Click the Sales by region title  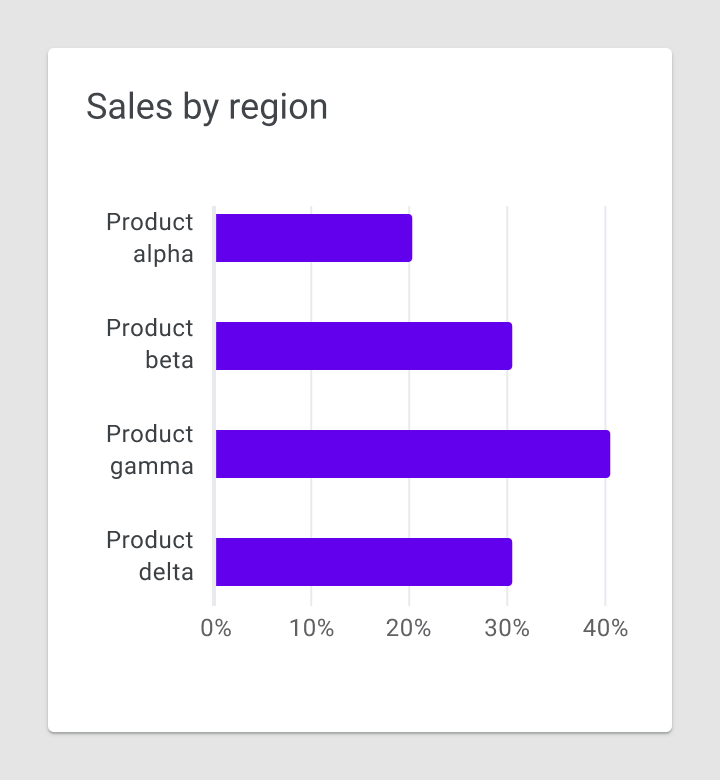(x=207, y=107)
